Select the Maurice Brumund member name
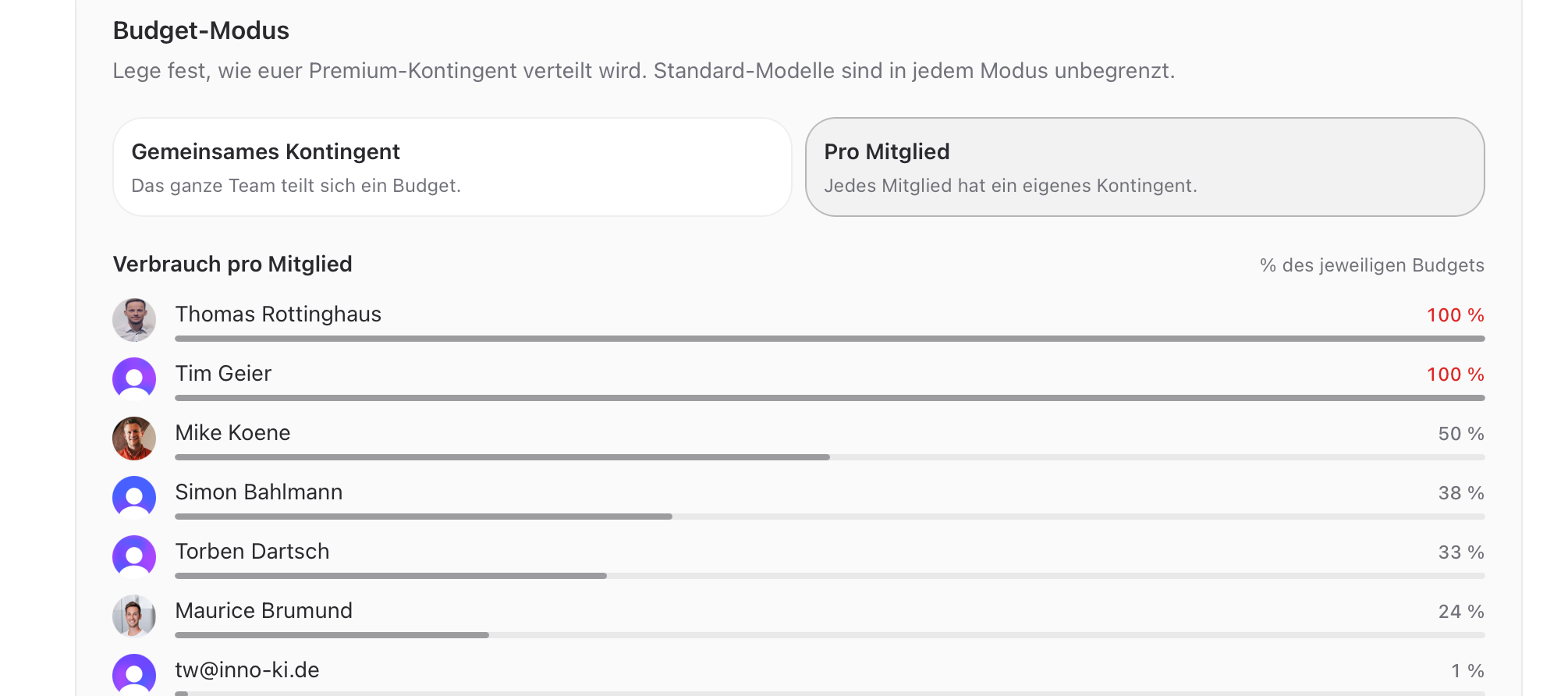This screenshot has height=696, width=1568. [x=264, y=610]
